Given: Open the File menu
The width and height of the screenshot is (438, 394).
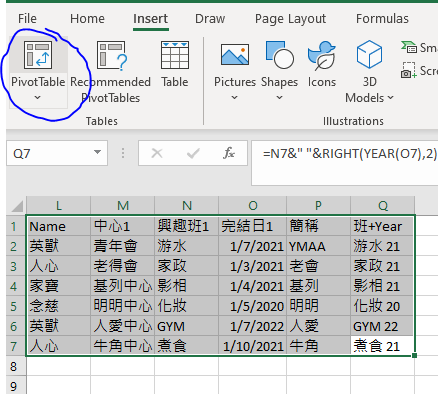Looking at the screenshot, I should (27, 19).
